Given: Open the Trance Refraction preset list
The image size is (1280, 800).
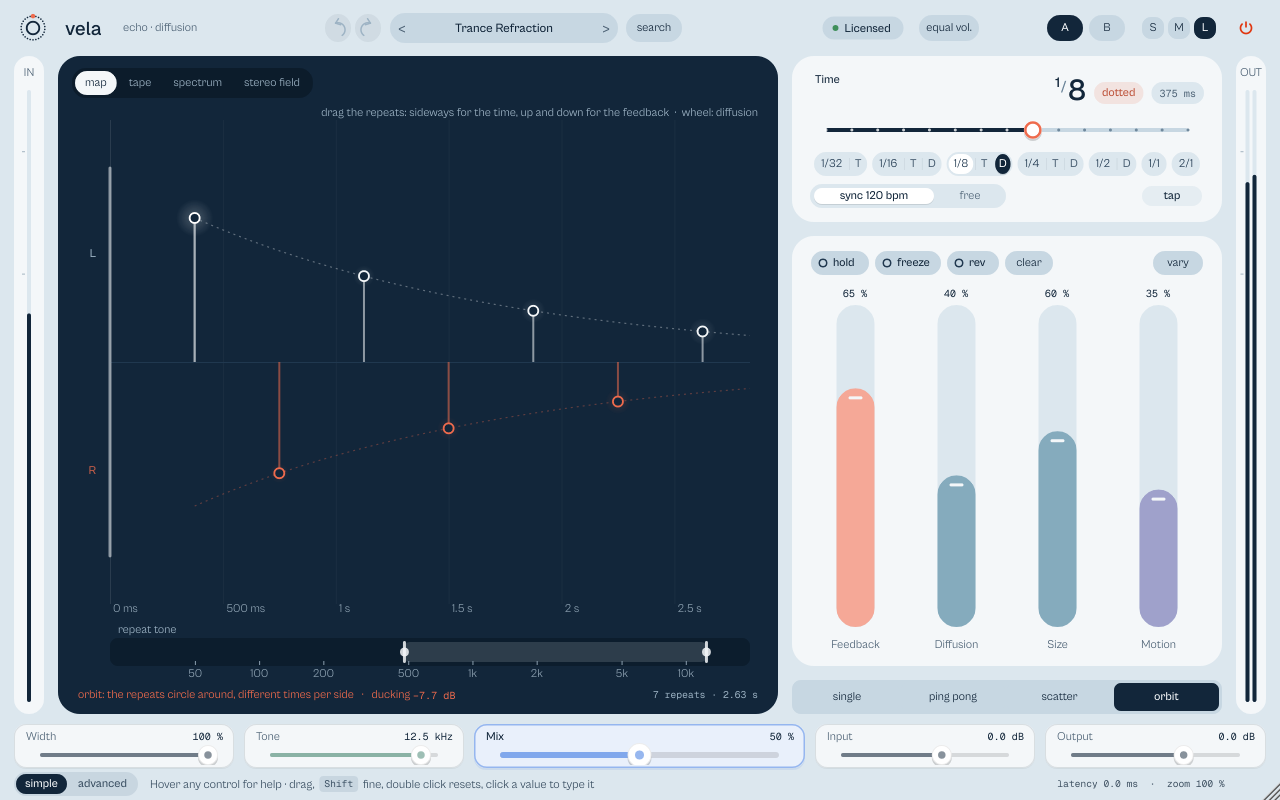Looking at the screenshot, I should tap(504, 28).
